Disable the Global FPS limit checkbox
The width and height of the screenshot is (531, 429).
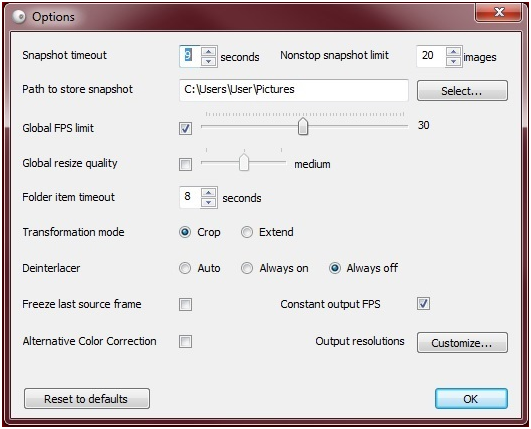185,128
